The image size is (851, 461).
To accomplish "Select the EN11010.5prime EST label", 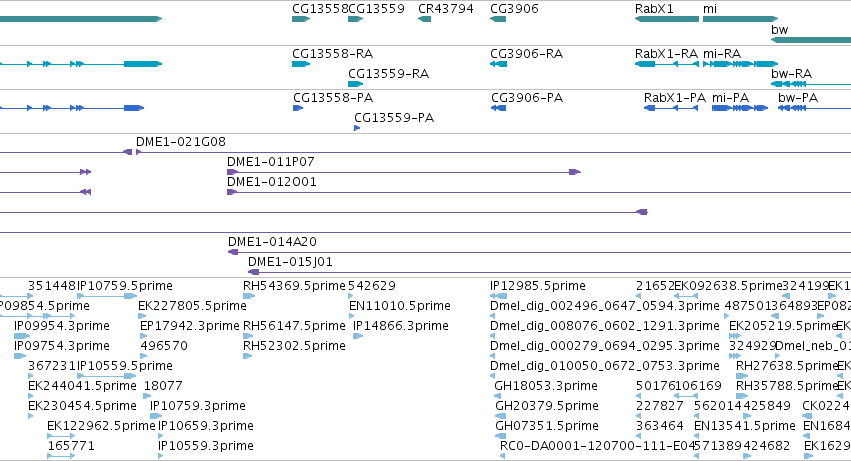I will [x=399, y=306].
